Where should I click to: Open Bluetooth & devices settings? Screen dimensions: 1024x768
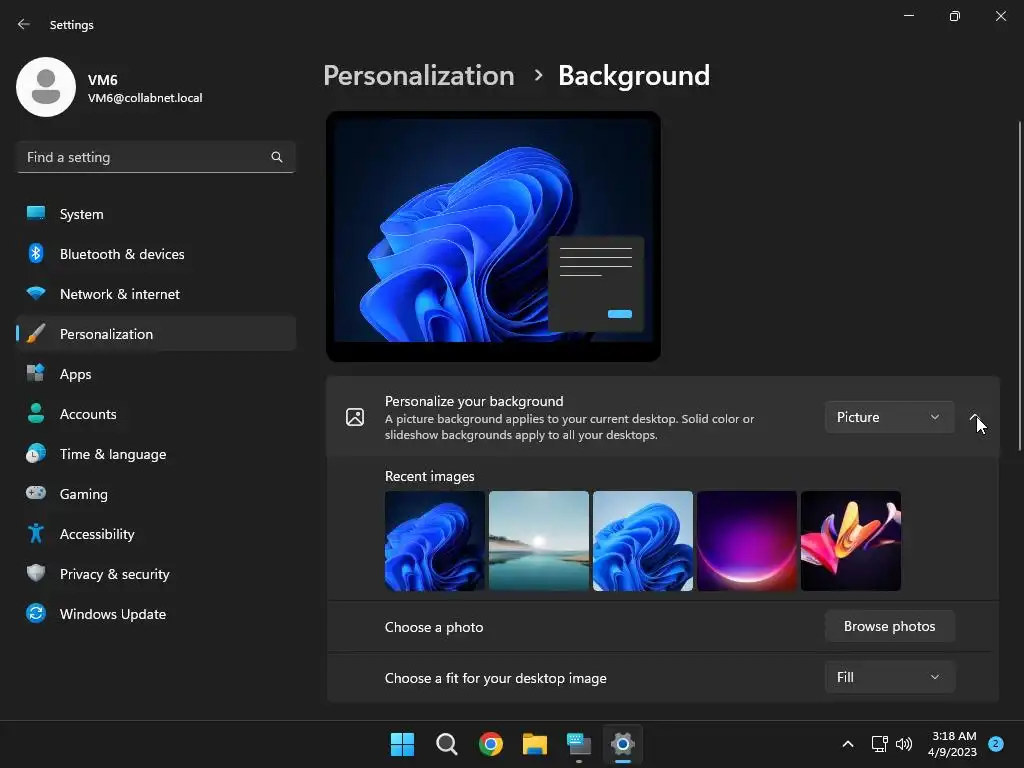click(x=156, y=254)
